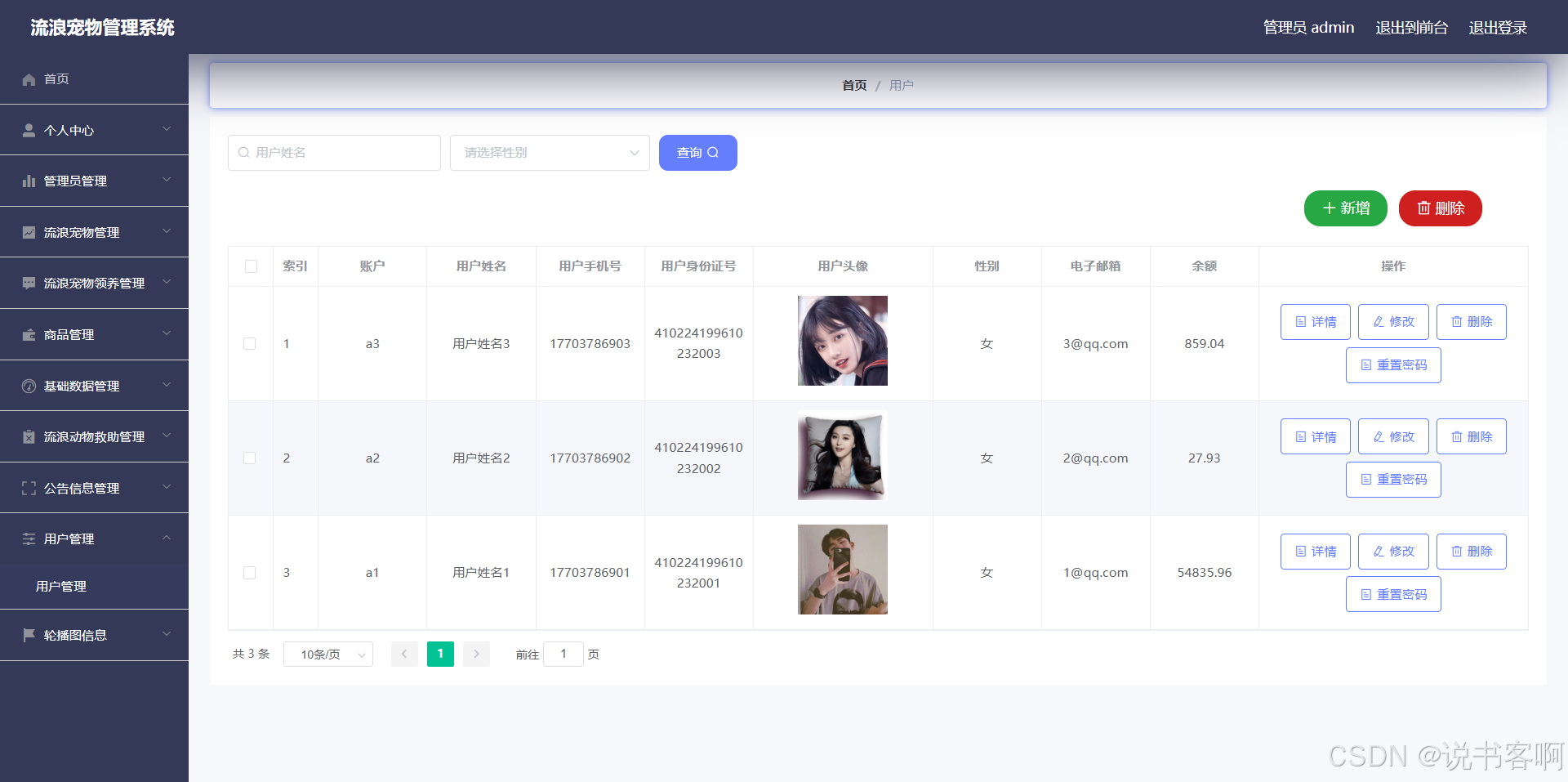
Task: Click the trash 删除 icon in row a1
Action: 1456,552
